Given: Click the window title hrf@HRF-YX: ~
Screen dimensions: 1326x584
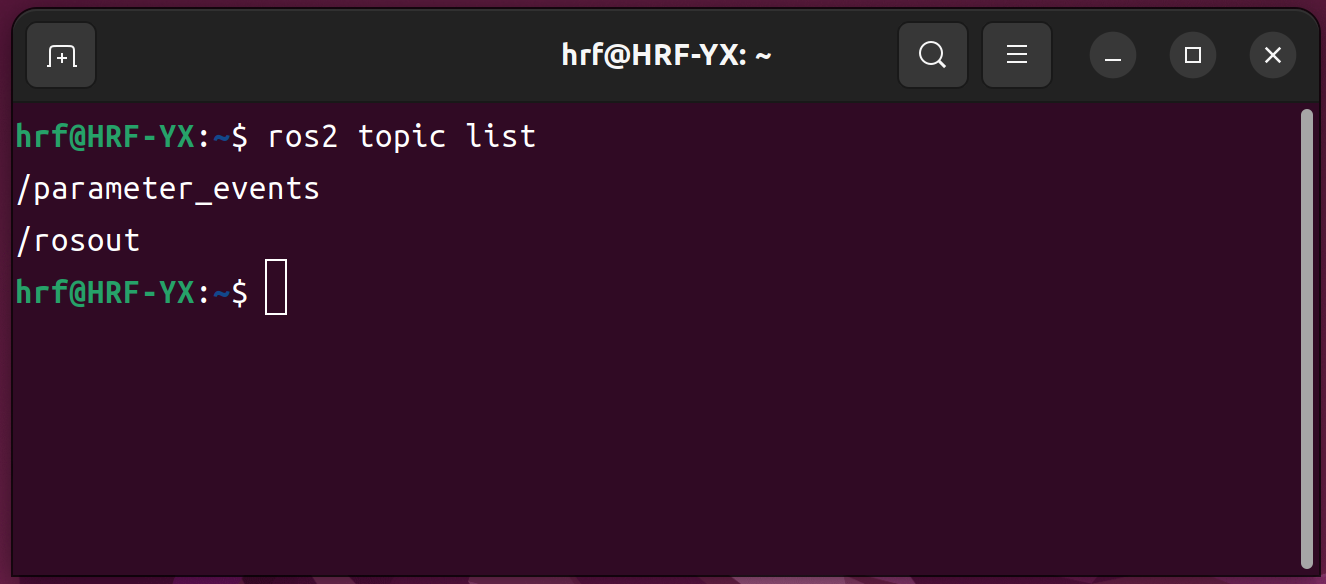Looking at the screenshot, I should point(666,56).
